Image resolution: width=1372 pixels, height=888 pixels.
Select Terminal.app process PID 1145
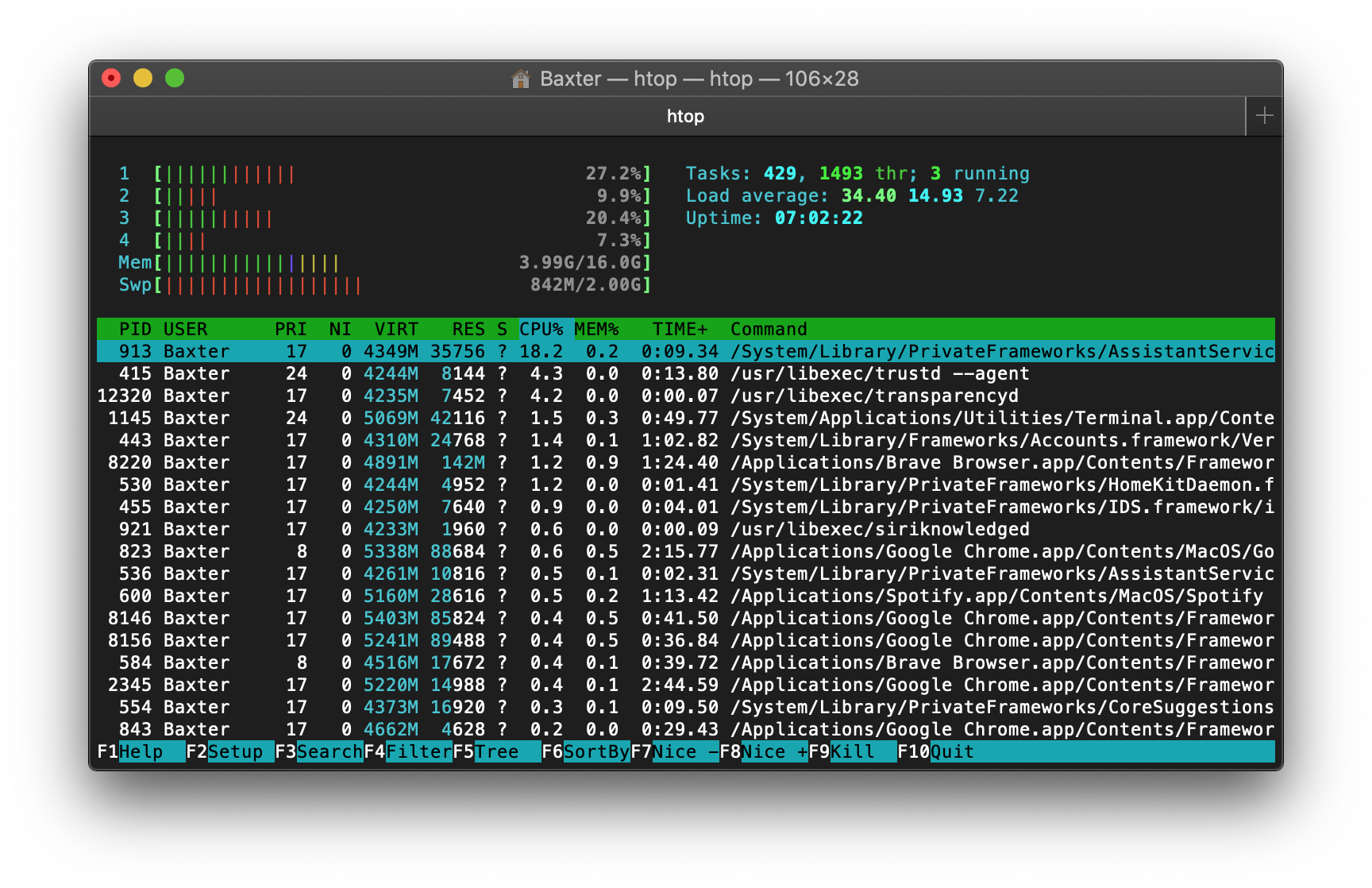pos(686,418)
